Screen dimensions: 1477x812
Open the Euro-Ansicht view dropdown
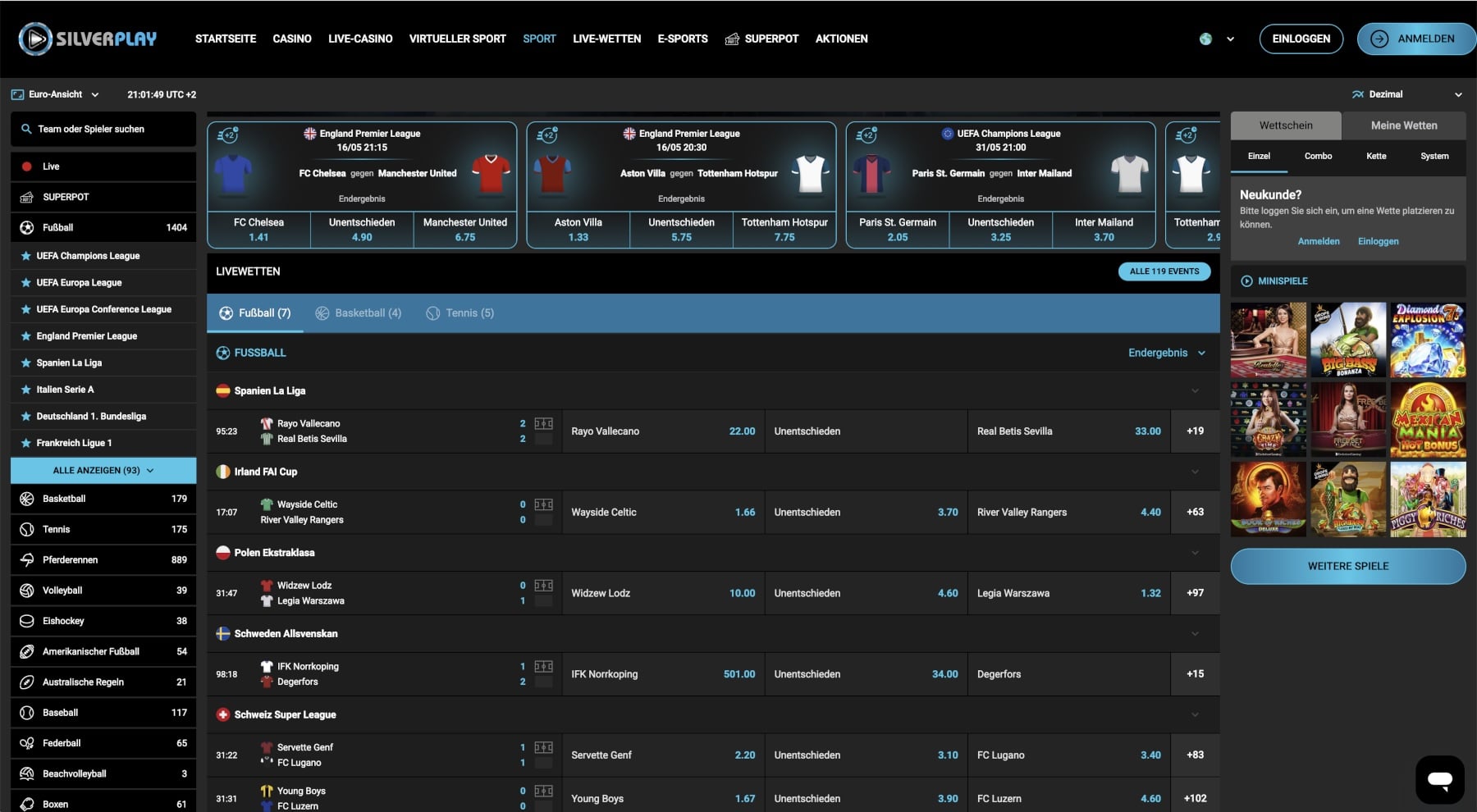tap(55, 94)
